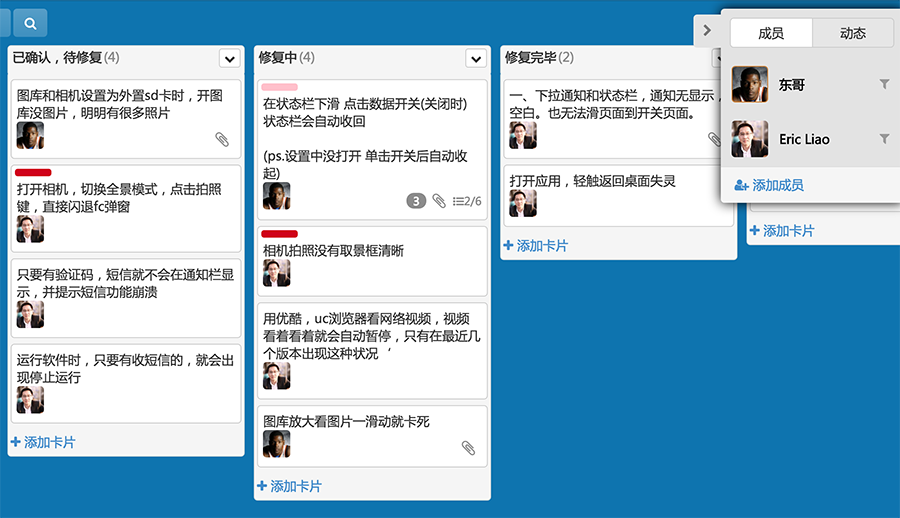Click list title 已确认,待修复
Image resolution: width=900 pixels, height=518 pixels.
[57, 57]
